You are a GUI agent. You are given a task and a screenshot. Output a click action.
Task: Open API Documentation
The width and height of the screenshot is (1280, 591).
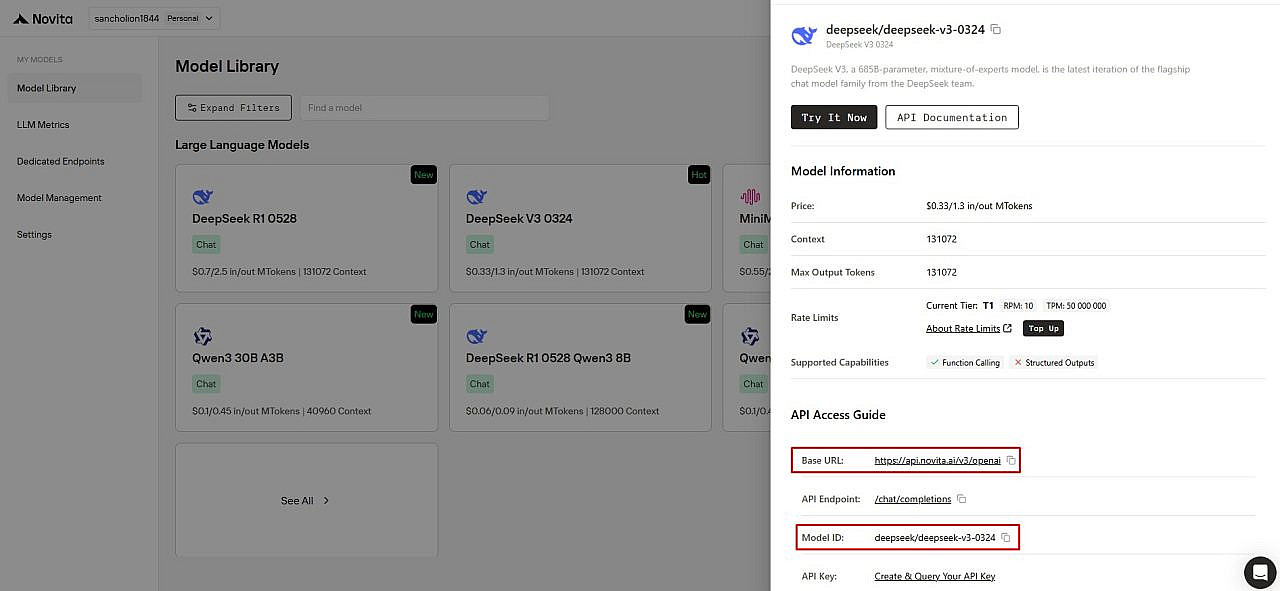[952, 117]
